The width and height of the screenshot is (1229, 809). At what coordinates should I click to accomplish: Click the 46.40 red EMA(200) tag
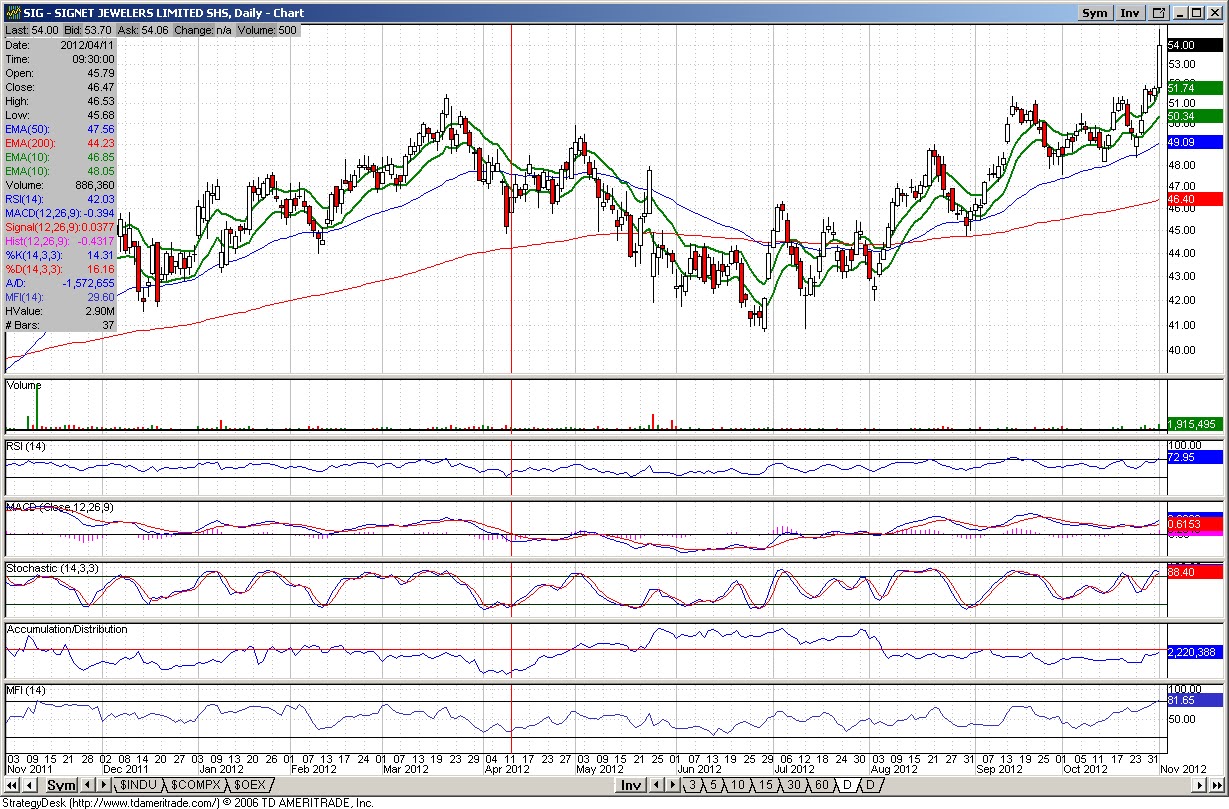1195,199
